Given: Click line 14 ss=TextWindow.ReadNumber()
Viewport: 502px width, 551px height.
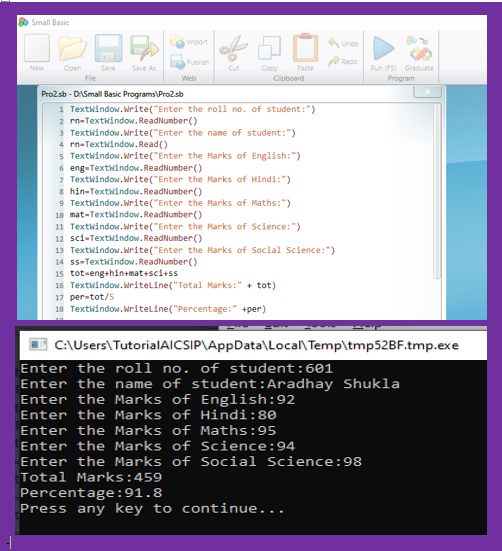Looking at the screenshot, I should (x=133, y=262).
